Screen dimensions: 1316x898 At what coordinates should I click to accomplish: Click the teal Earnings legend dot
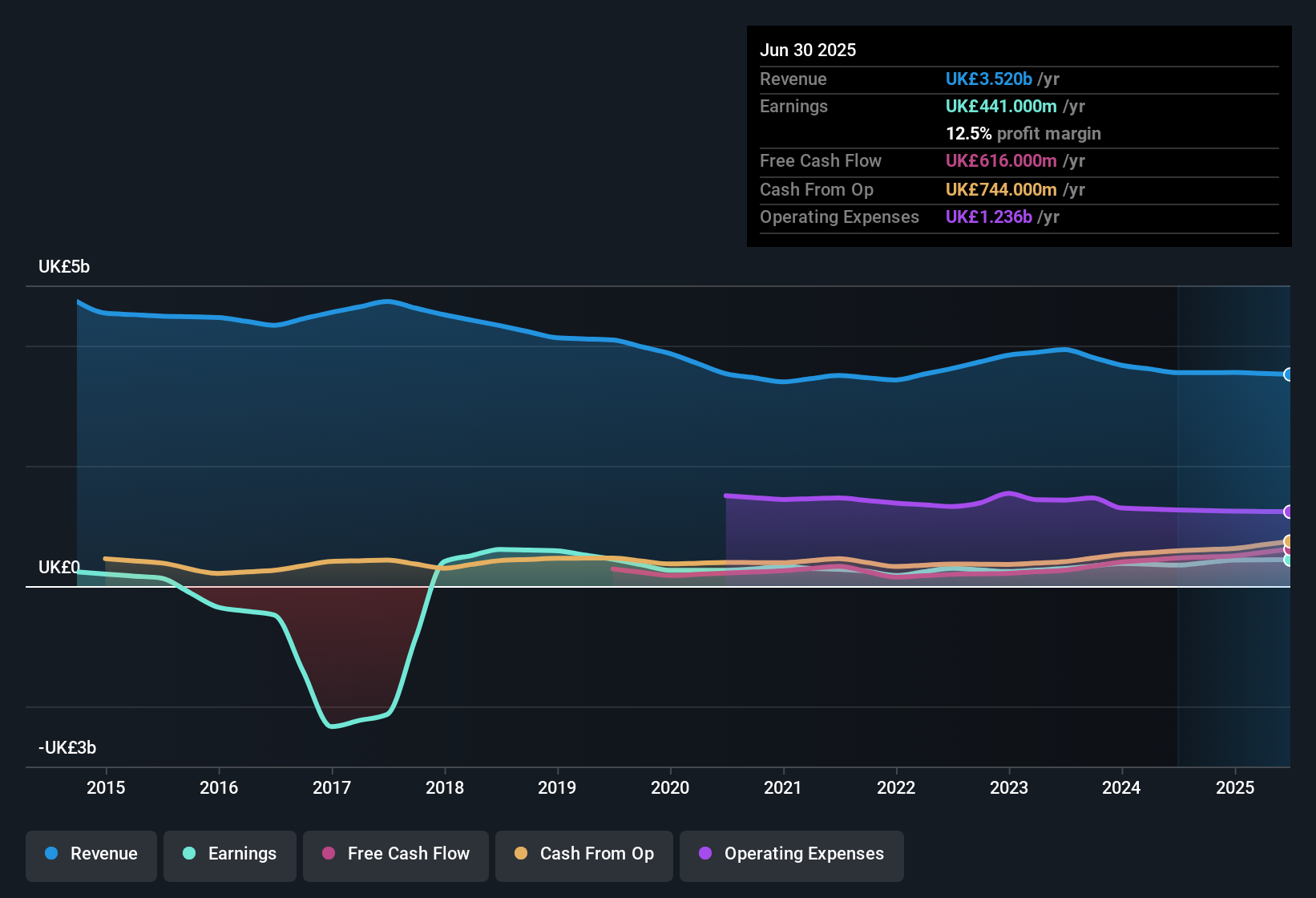(189, 855)
